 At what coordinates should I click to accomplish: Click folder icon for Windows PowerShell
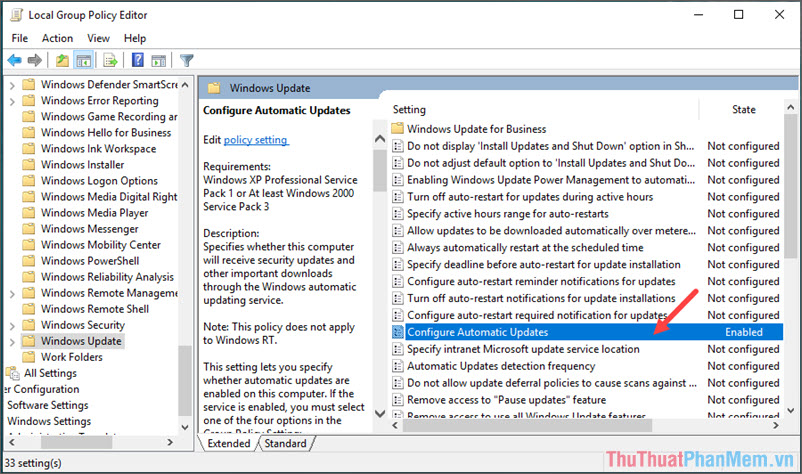pyautogui.click(x=29, y=261)
